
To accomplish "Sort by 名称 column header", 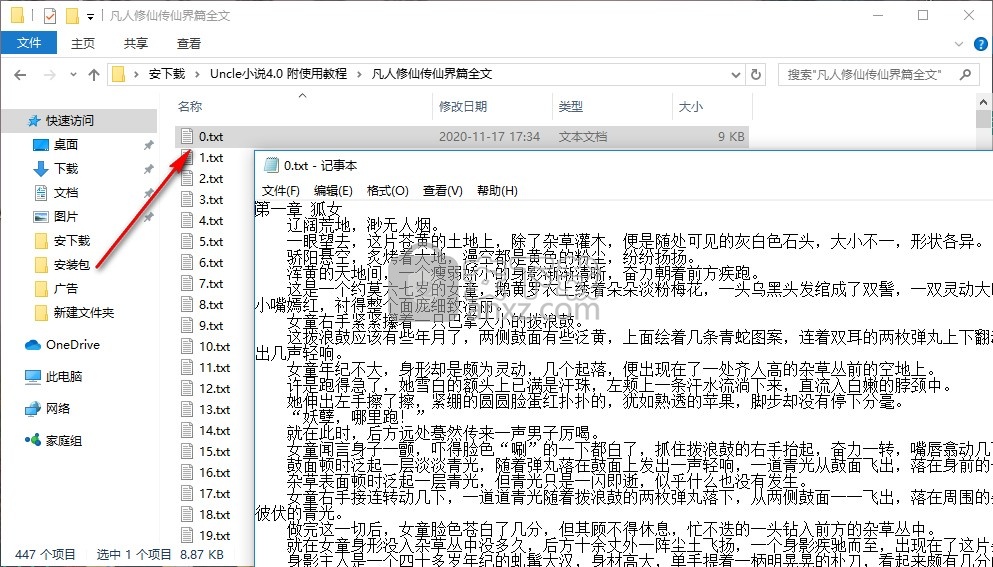I will click(x=190, y=106).
